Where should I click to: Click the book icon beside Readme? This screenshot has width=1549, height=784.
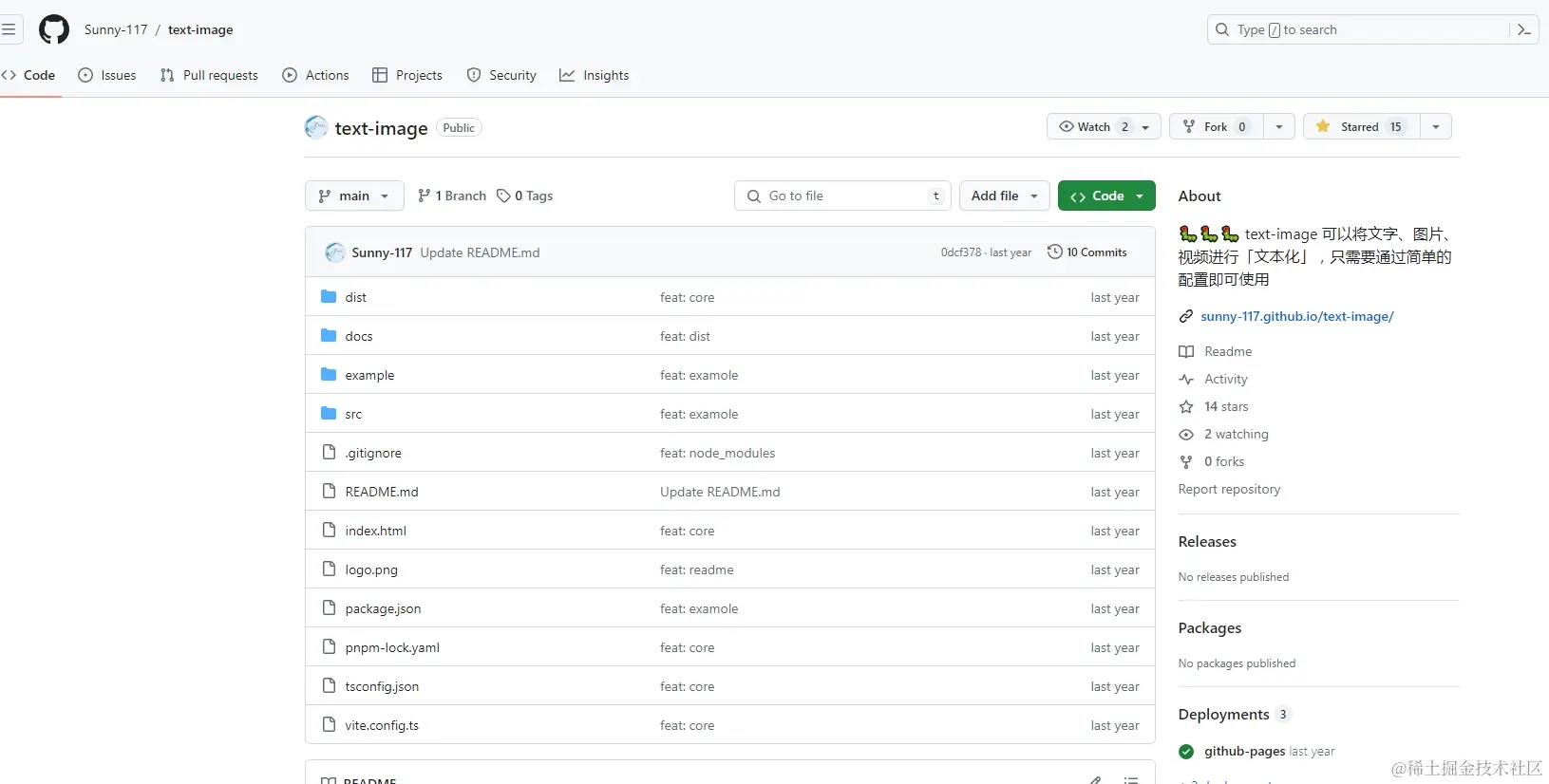[x=1186, y=352]
